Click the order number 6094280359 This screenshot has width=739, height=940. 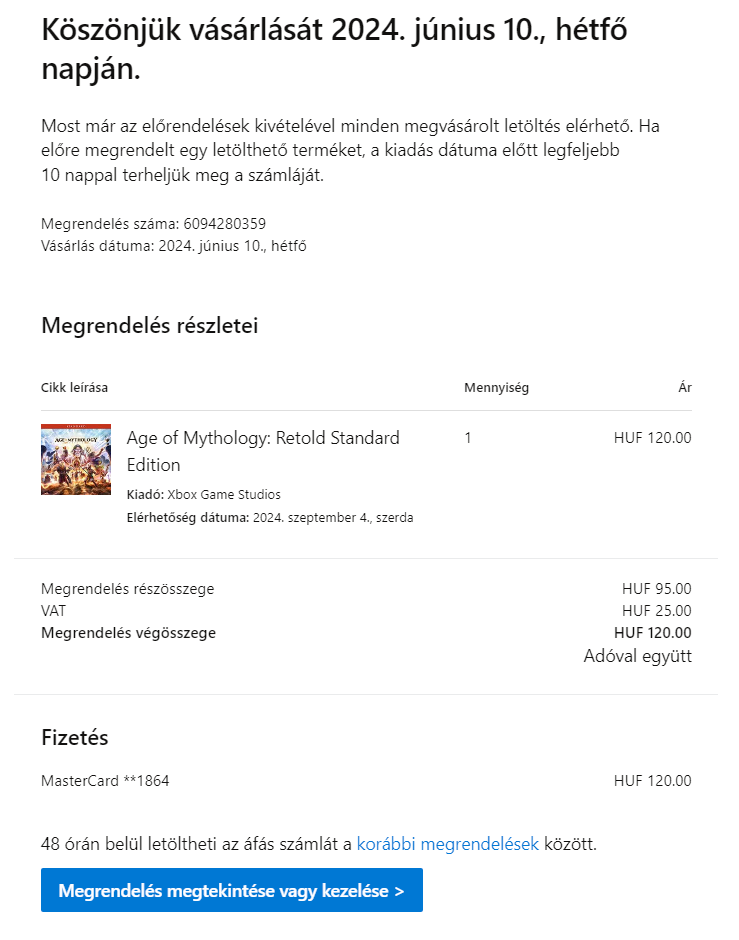pyautogui.click(x=224, y=224)
